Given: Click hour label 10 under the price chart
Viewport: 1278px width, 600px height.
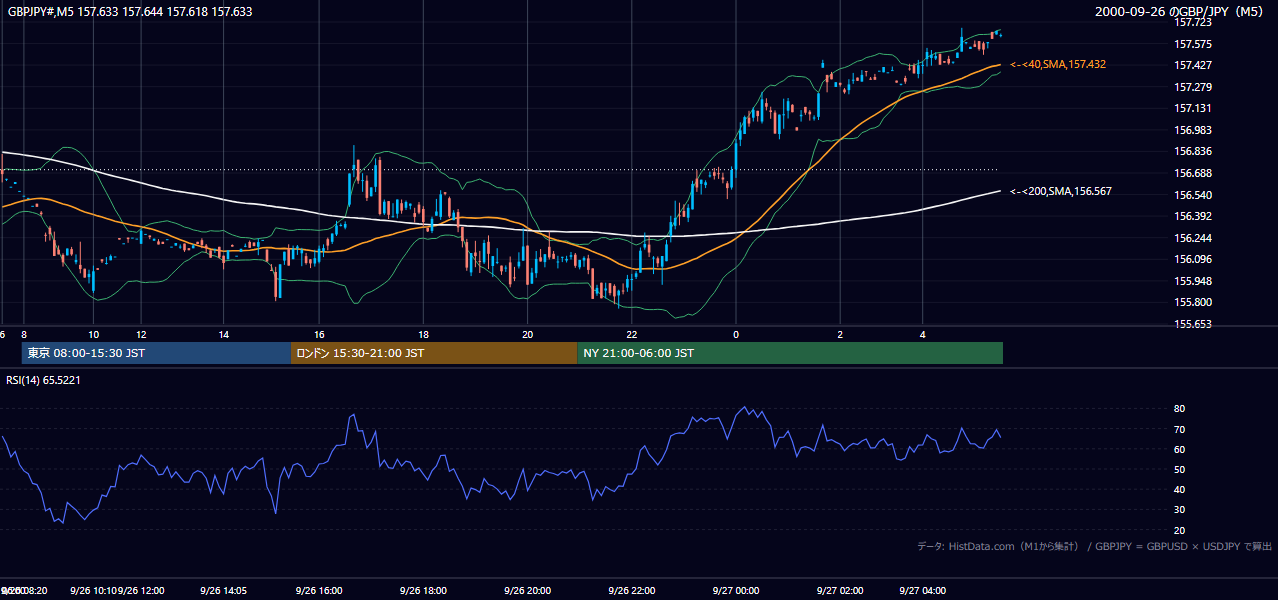Looking at the screenshot, I should (x=93, y=334).
